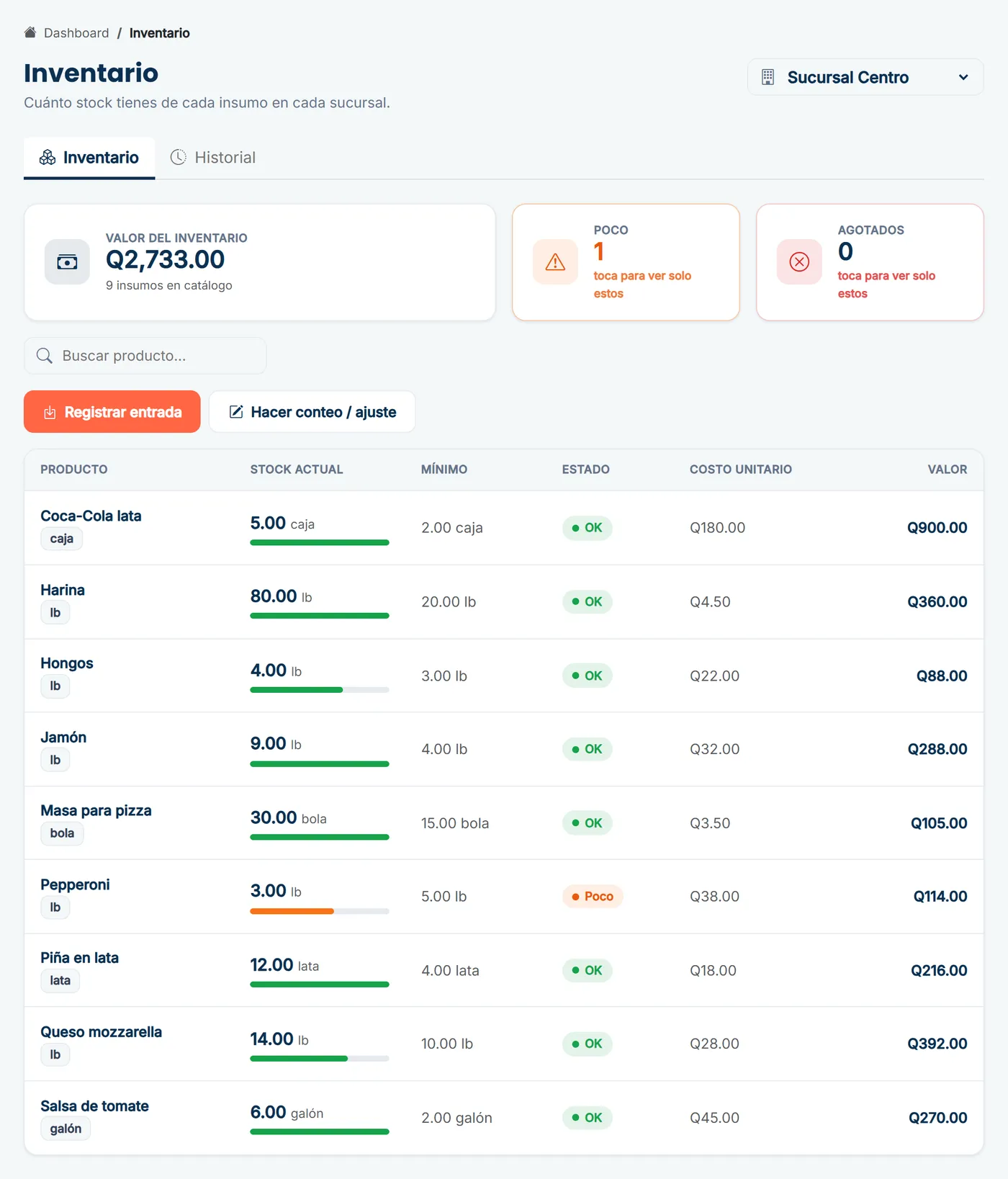Click the Queso mozzarella product name
Viewport: 1008px width, 1179px height.
(x=101, y=1032)
